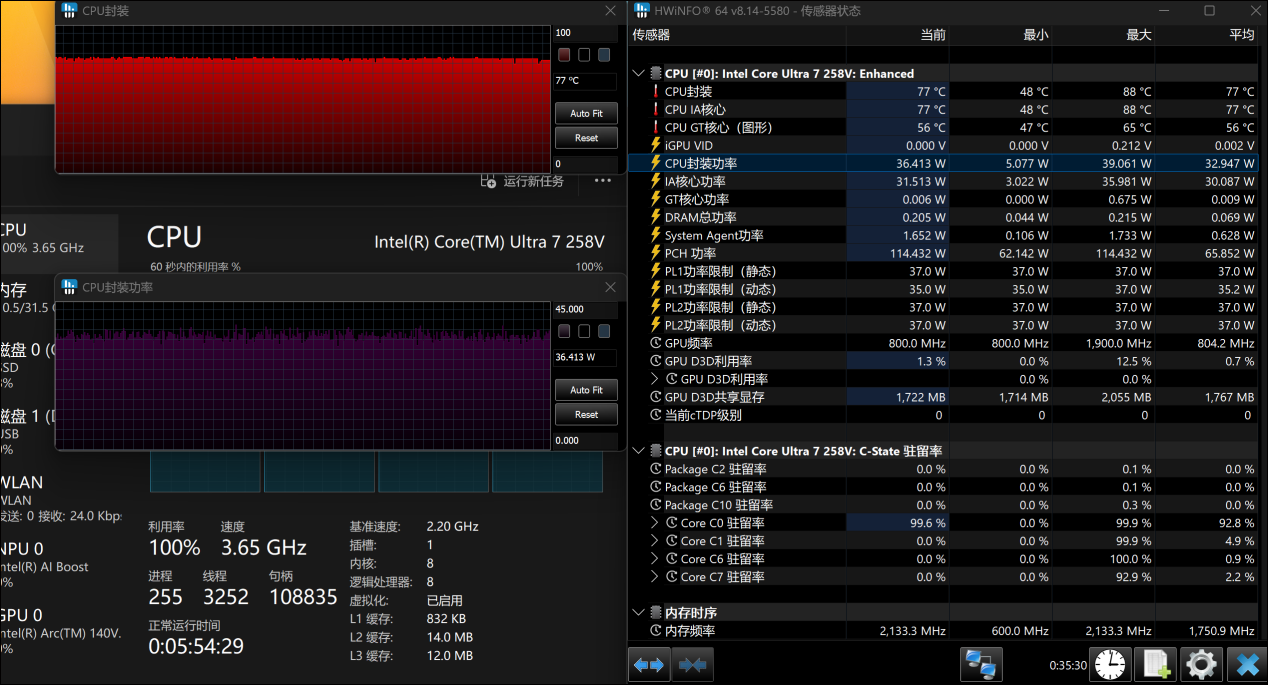Click the 最大 column header
This screenshot has width=1268, height=685.
(x=1138, y=35)
